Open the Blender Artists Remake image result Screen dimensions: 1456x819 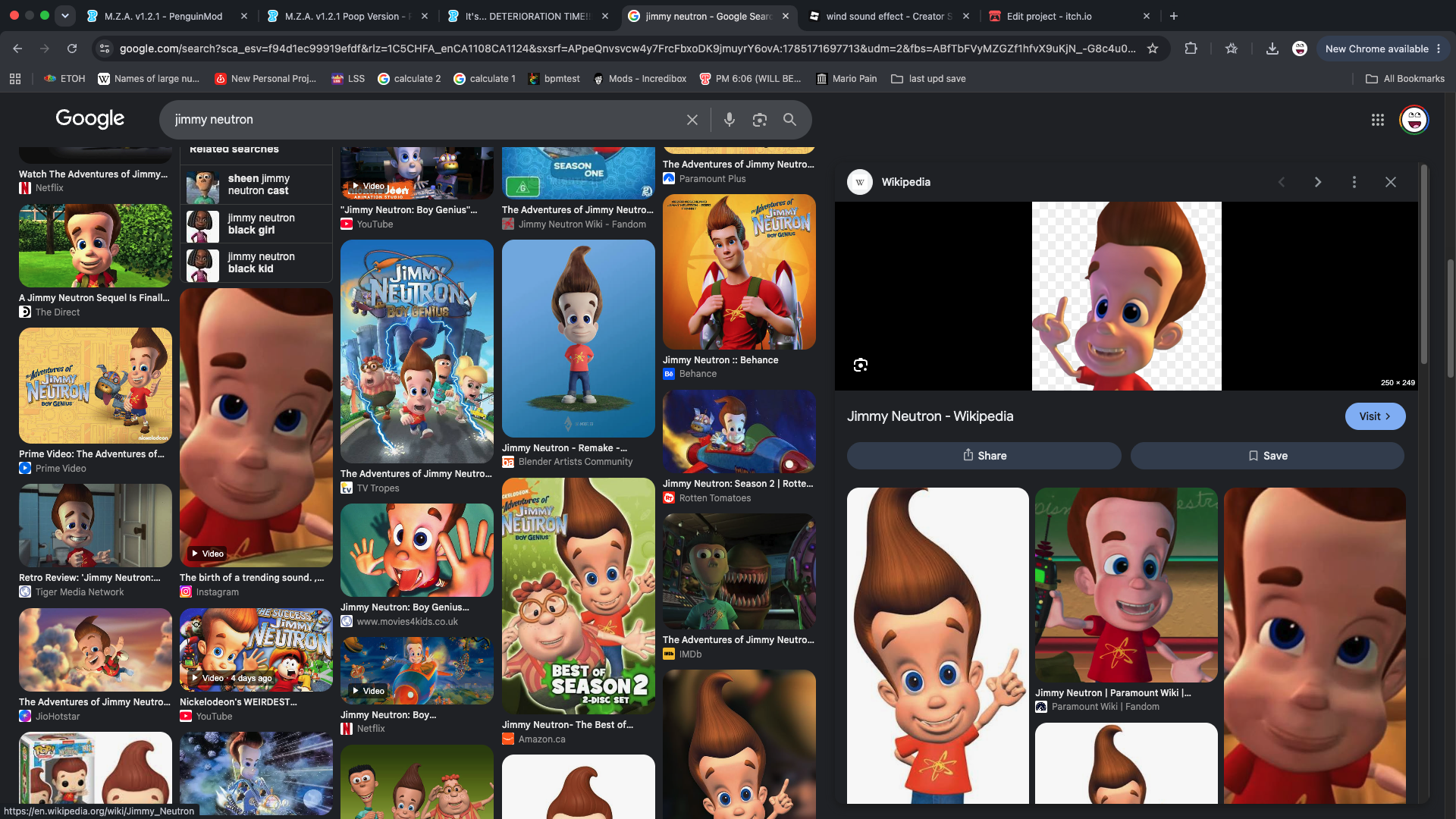[x=579, y=338]
